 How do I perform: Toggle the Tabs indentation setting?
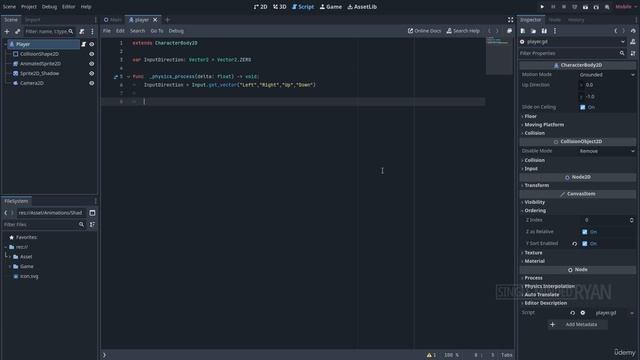click(x=507, y=355)
